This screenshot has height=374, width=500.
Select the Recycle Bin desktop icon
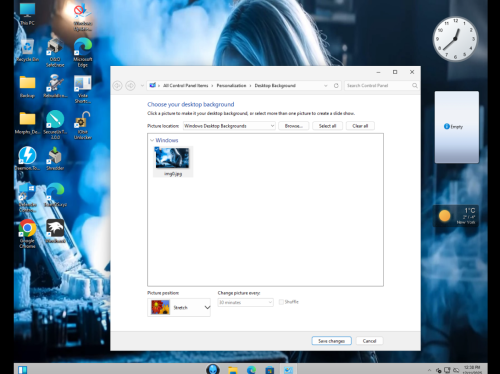tap(27, 50)
